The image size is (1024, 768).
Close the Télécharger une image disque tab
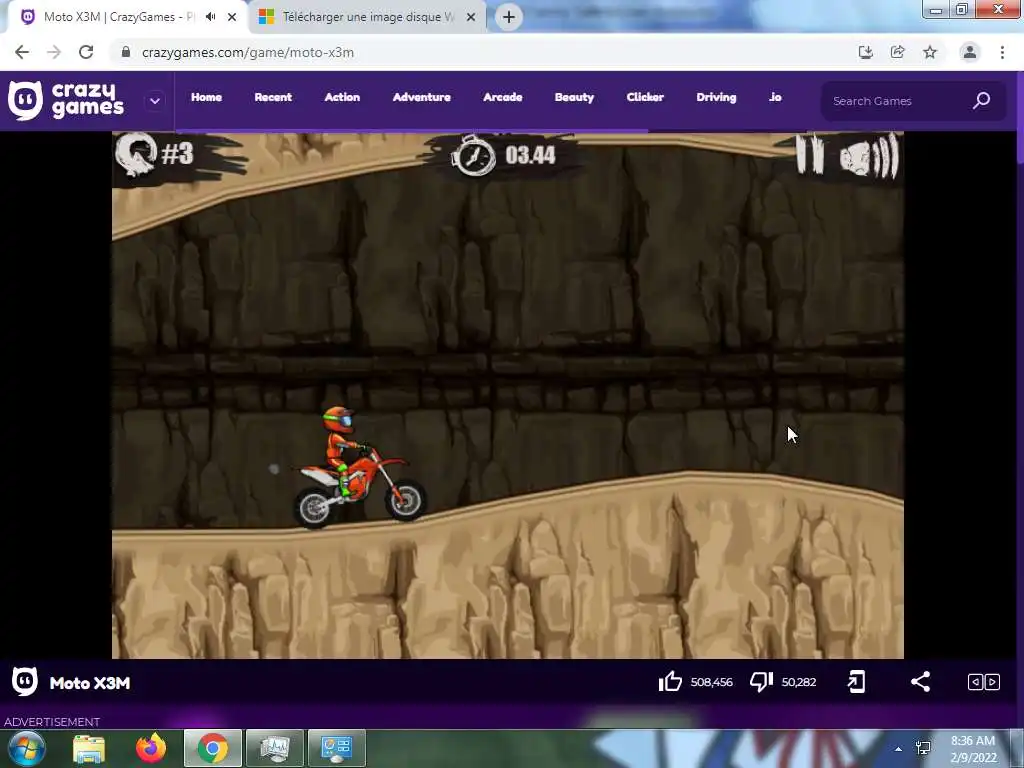click(x=471, y=17)
